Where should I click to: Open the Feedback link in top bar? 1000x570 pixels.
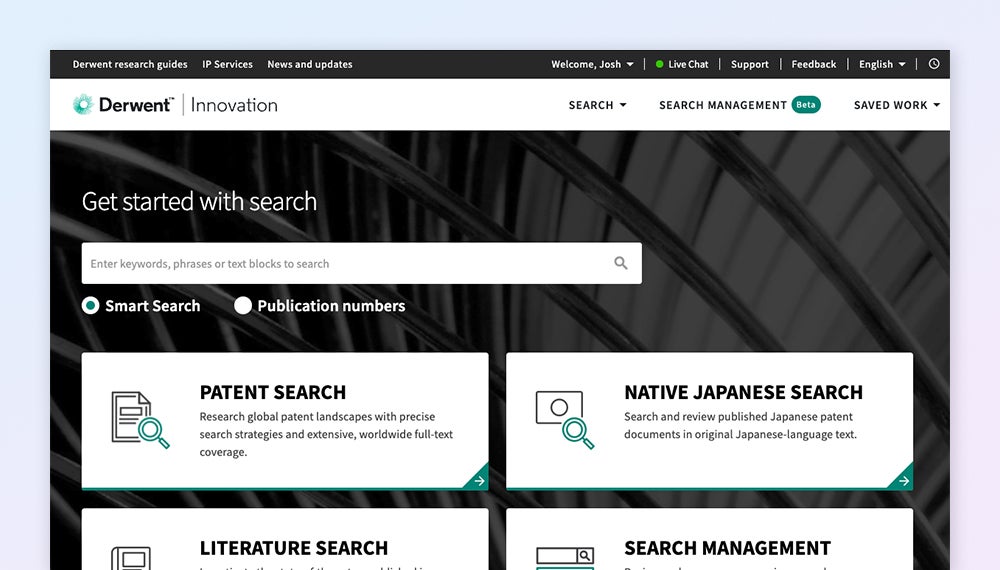click(x=813, y=64)
